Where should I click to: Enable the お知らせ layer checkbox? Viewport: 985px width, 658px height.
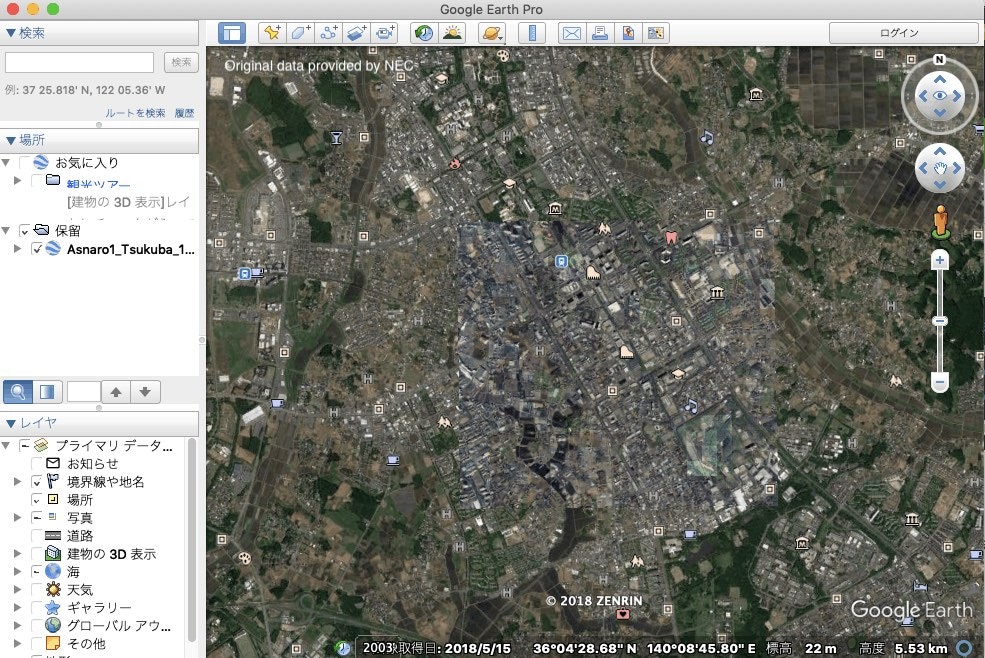coord(36,464)
